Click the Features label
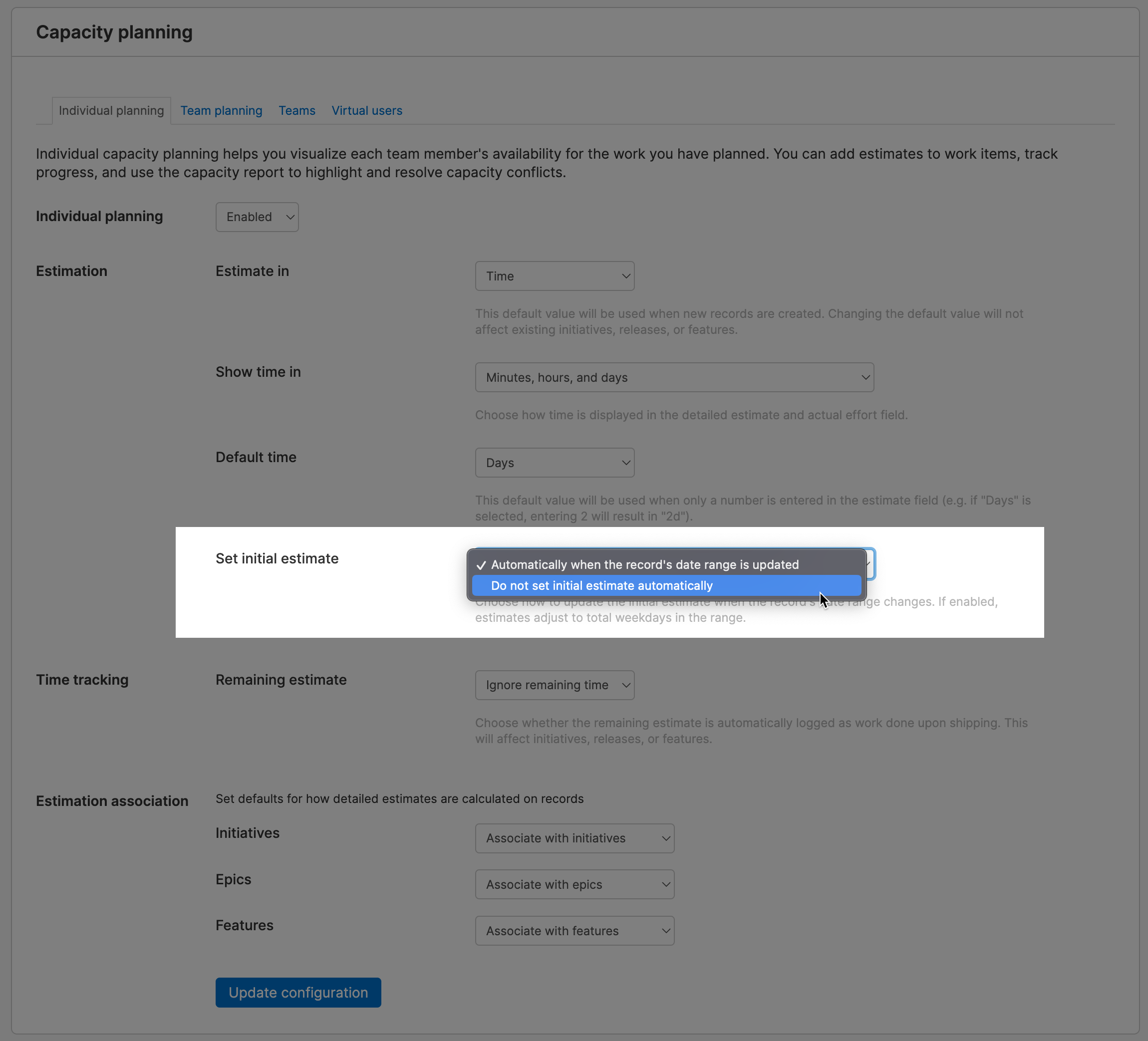Image resolution: width=1148 pixels, height=1041 pixels. point(244,925)
